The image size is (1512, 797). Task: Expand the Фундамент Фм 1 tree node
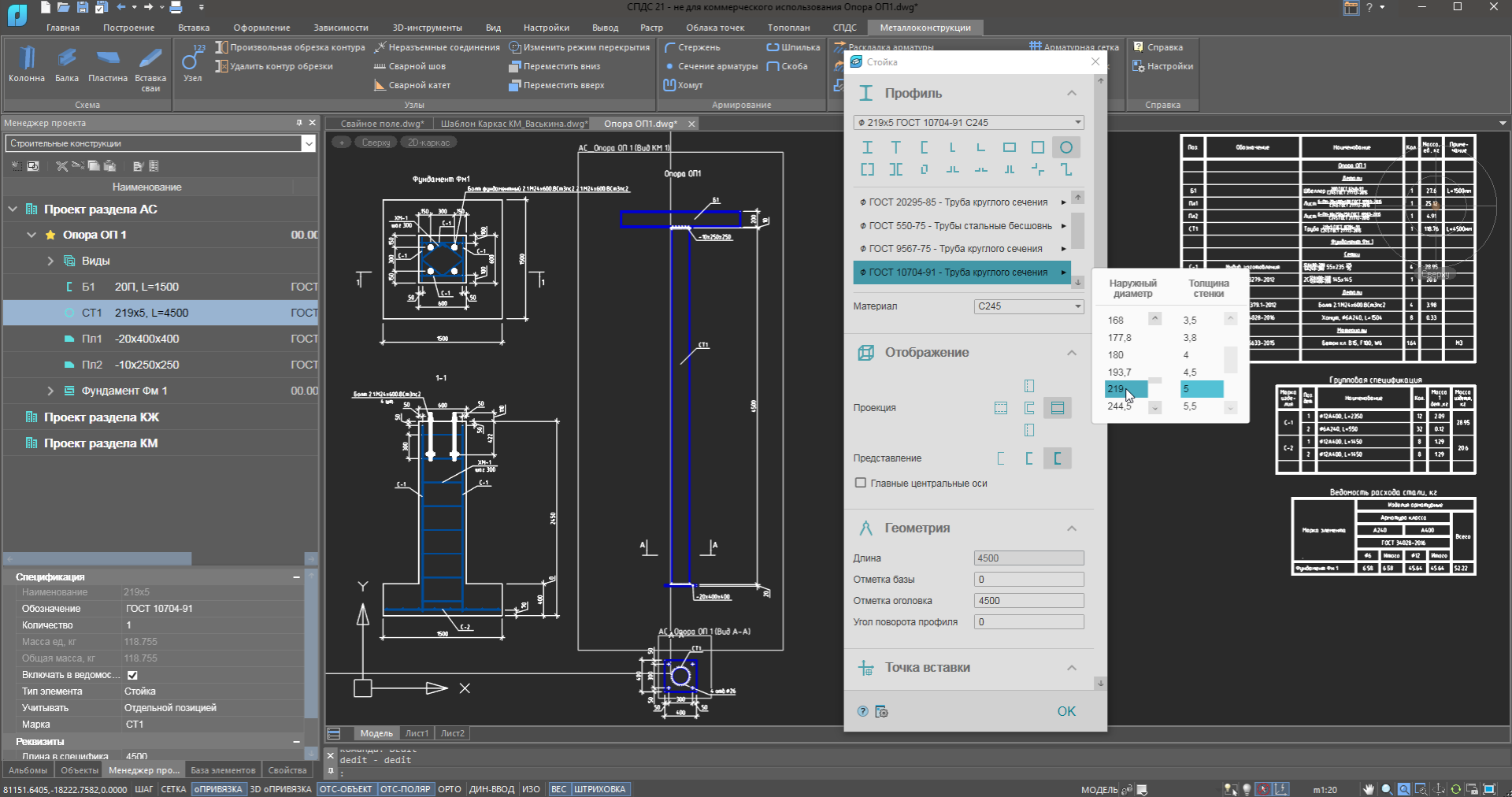[x=50, y=391]
